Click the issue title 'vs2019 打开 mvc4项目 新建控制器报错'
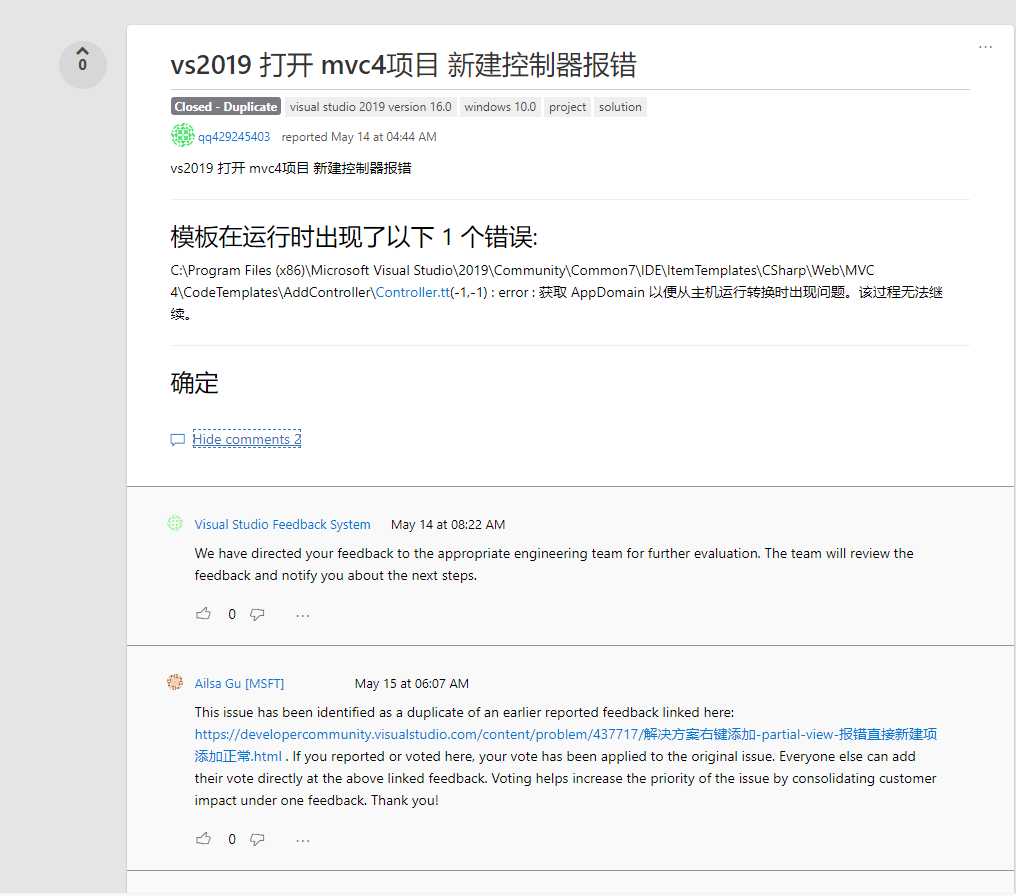Screen dimensions: 1016x896 tap(403, 65)
